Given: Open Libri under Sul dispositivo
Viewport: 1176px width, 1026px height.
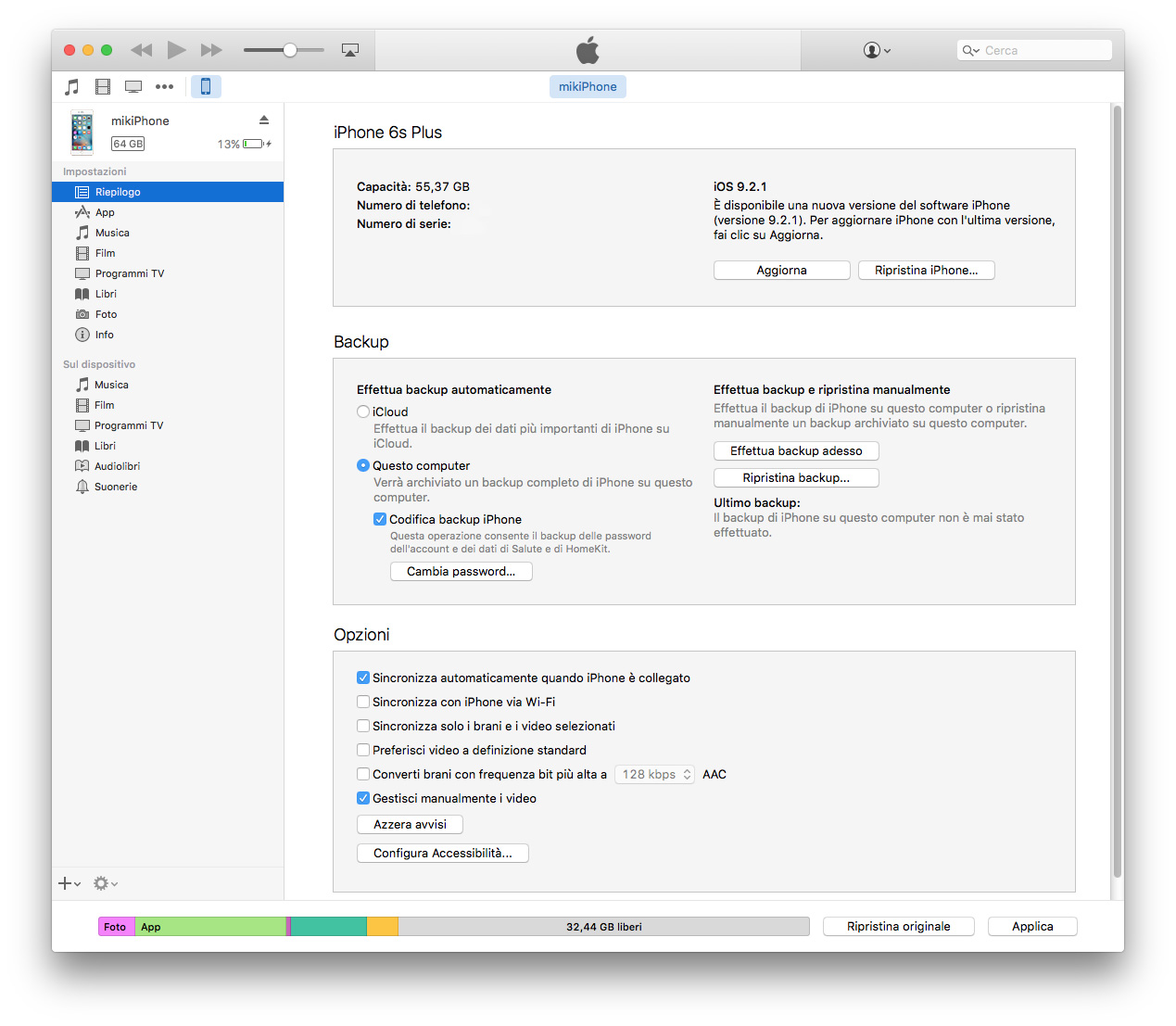Looking at the screenshot, I should point(168,446).
